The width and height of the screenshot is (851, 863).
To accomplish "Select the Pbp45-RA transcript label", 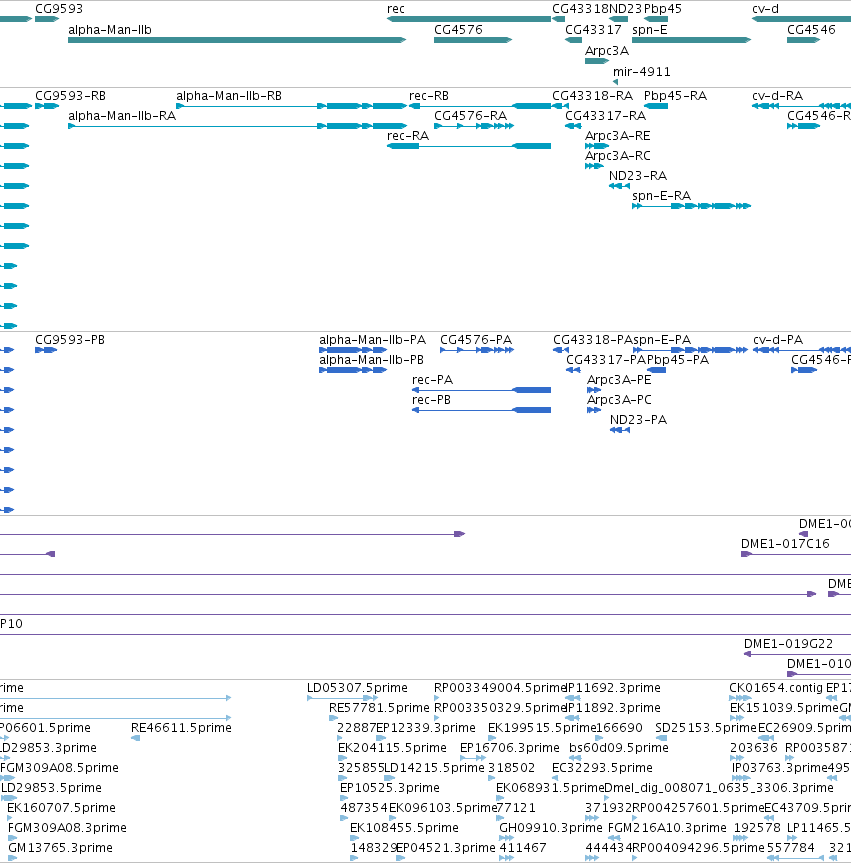I will coord(675,96).
